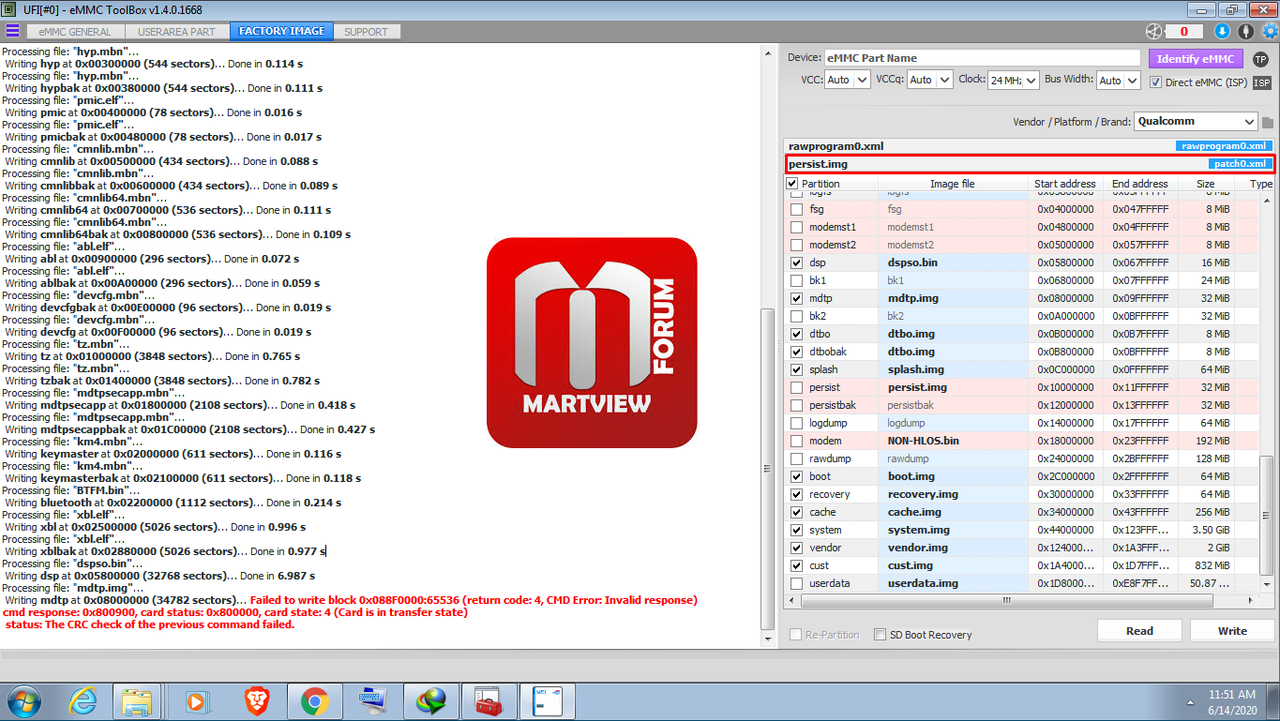The width and height of the screenshot is (1280, 721).
Task: Switch to the eMMC GENERAL tab
Action: [76, 32]
